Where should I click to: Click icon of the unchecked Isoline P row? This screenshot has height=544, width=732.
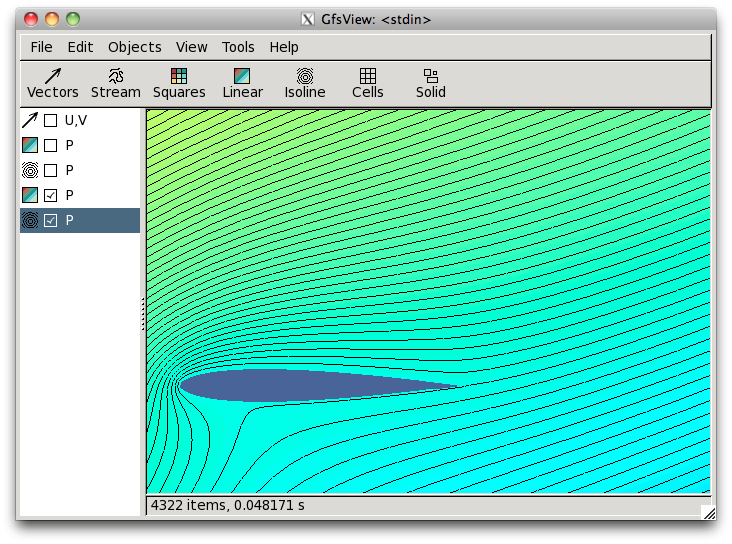pos(30,170)
